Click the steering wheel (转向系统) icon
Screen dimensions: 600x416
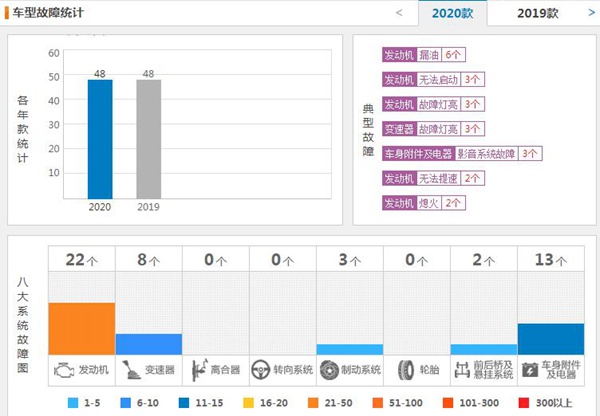coord(262,369)
